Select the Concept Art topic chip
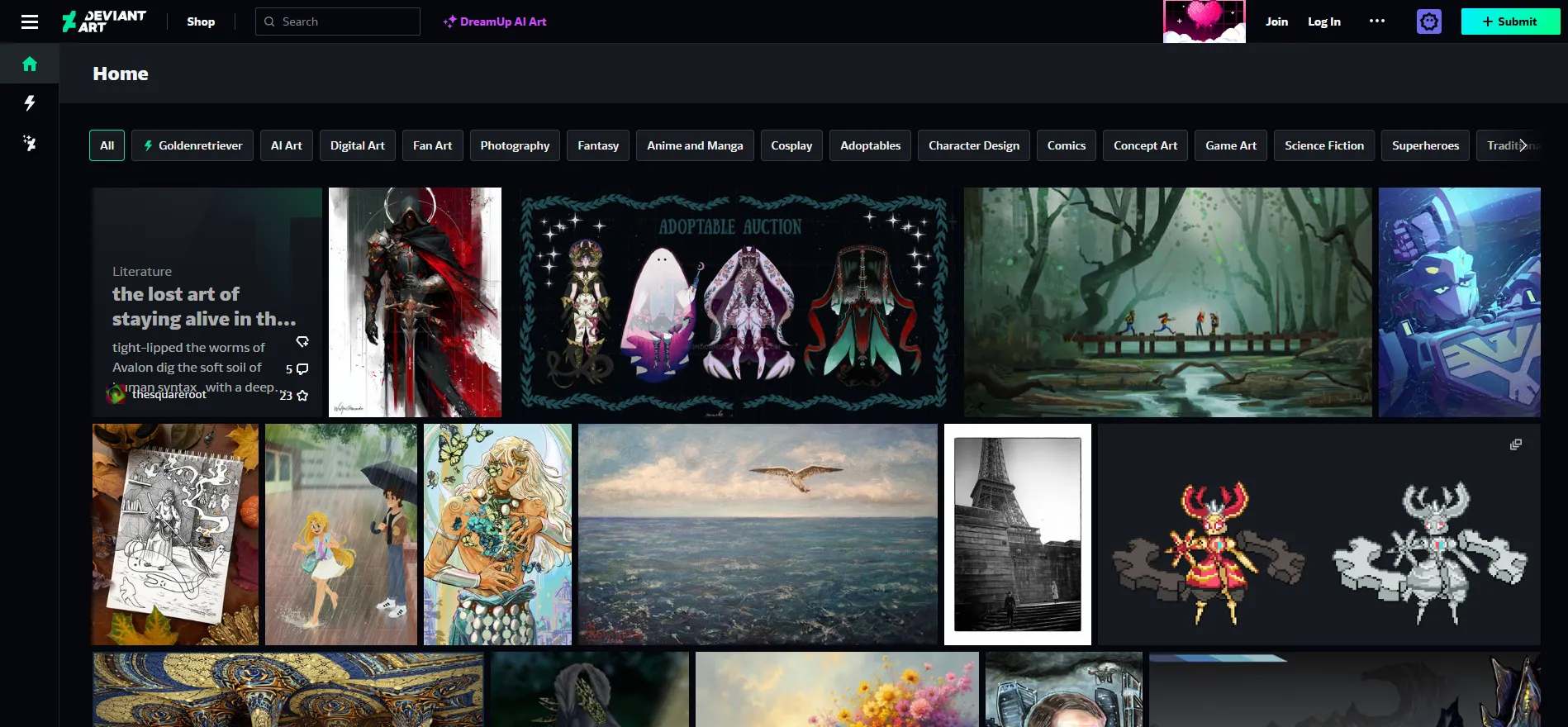 click(1145, 145)
